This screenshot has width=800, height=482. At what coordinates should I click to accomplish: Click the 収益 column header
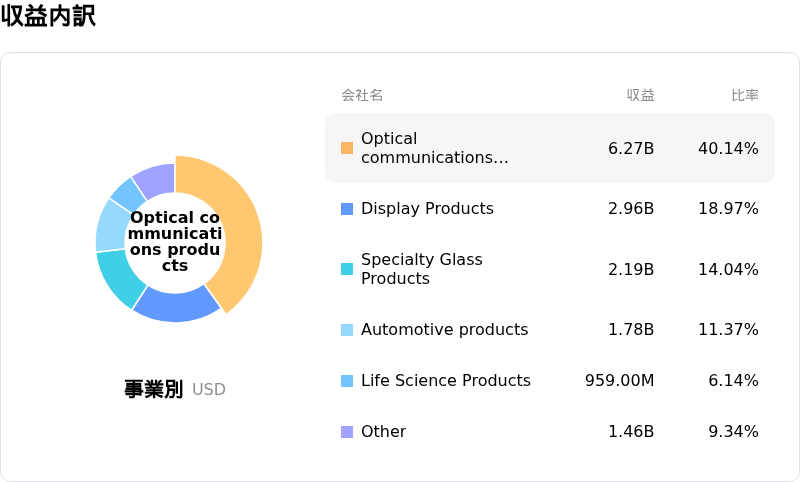(640, 95)
